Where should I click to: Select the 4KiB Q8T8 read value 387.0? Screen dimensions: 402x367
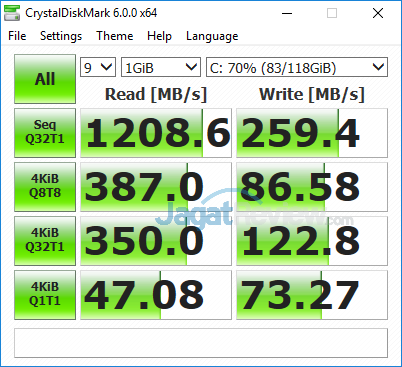pyautogui.click(x=156, y=187)
